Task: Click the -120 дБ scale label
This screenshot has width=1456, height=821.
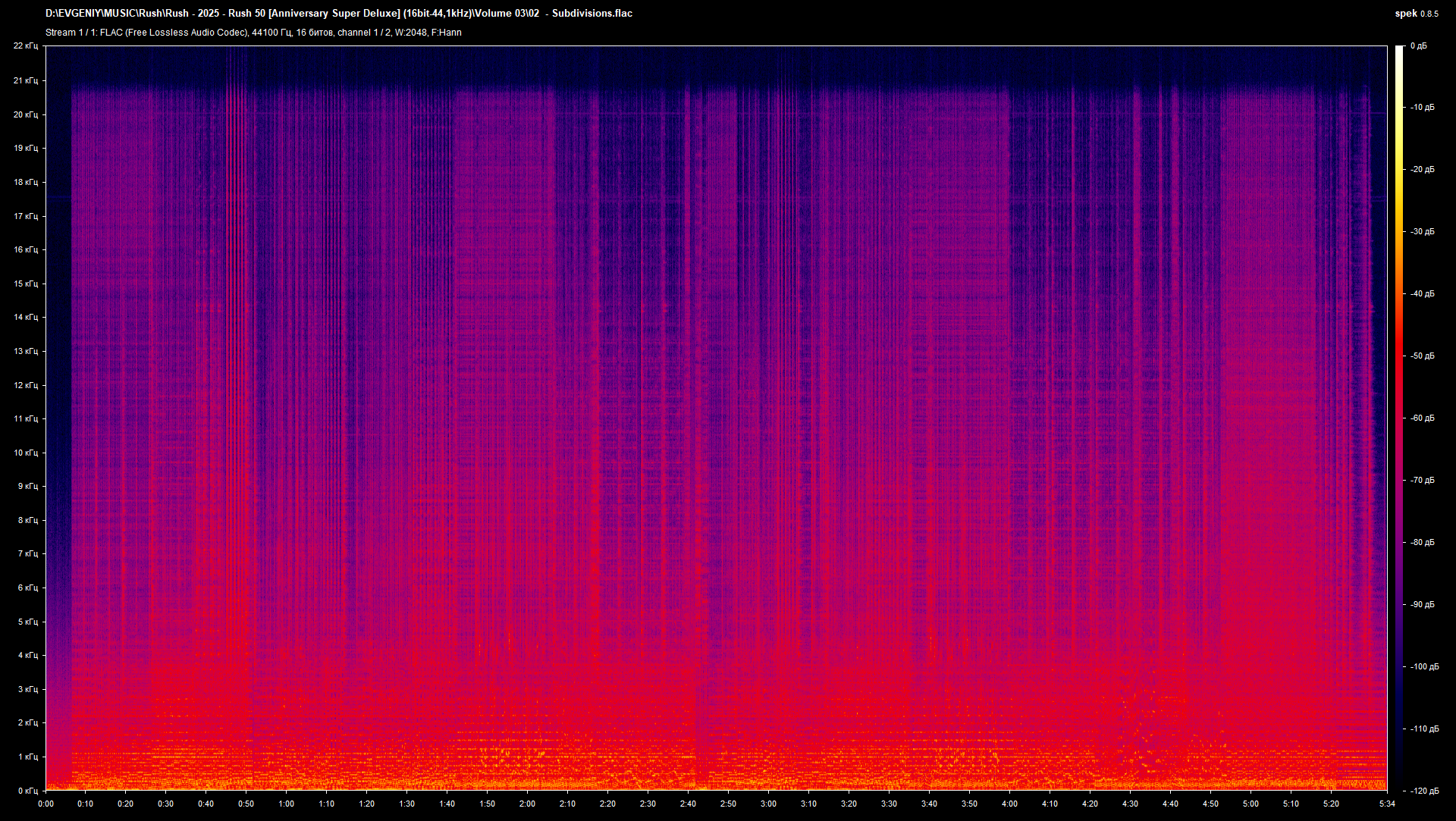Action: point(1423,791)
